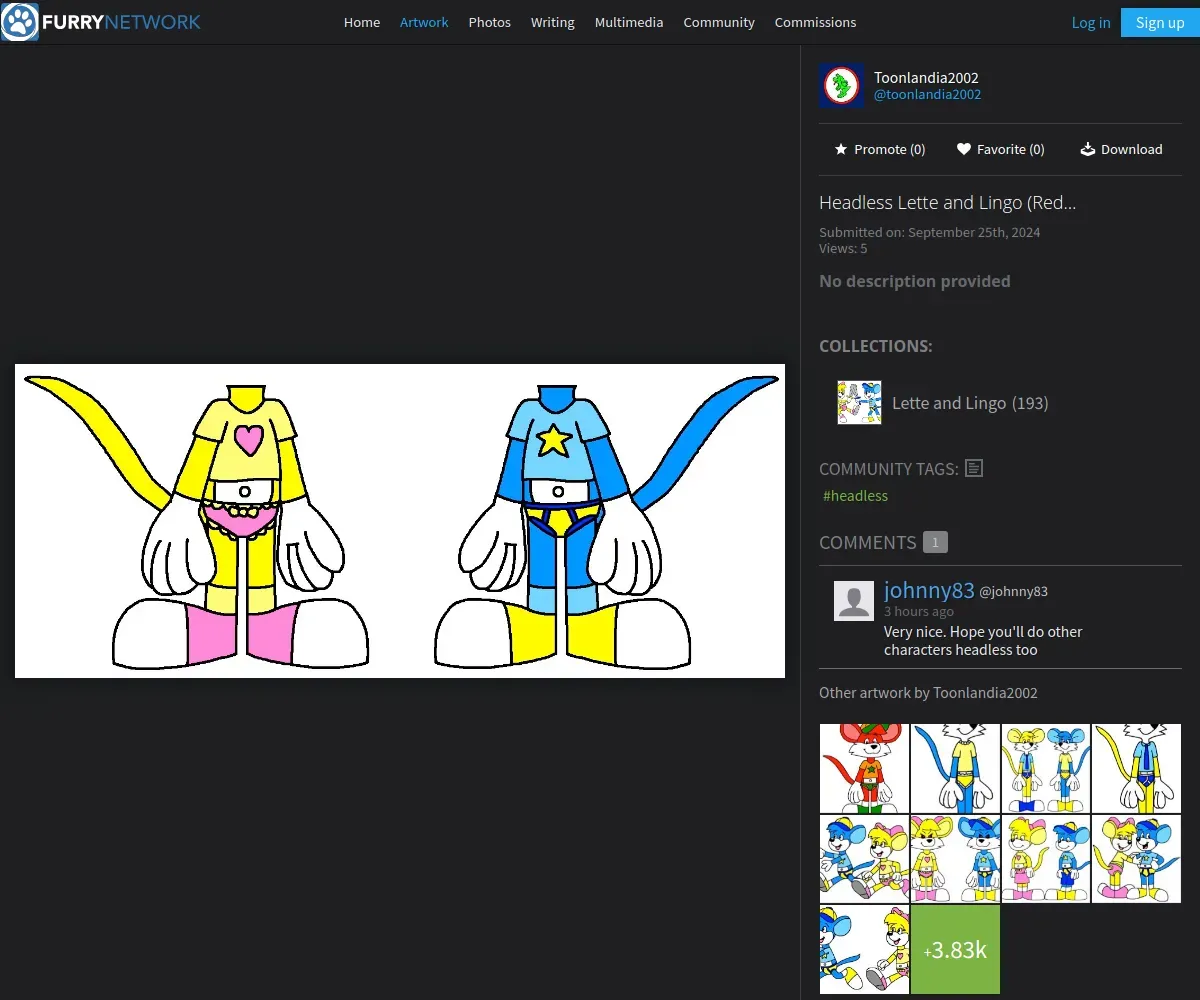The width and height of the screenshot is (1200, 1000).
Task: Open the third row's first artwork thumbnail
Action: click(864, 949)
